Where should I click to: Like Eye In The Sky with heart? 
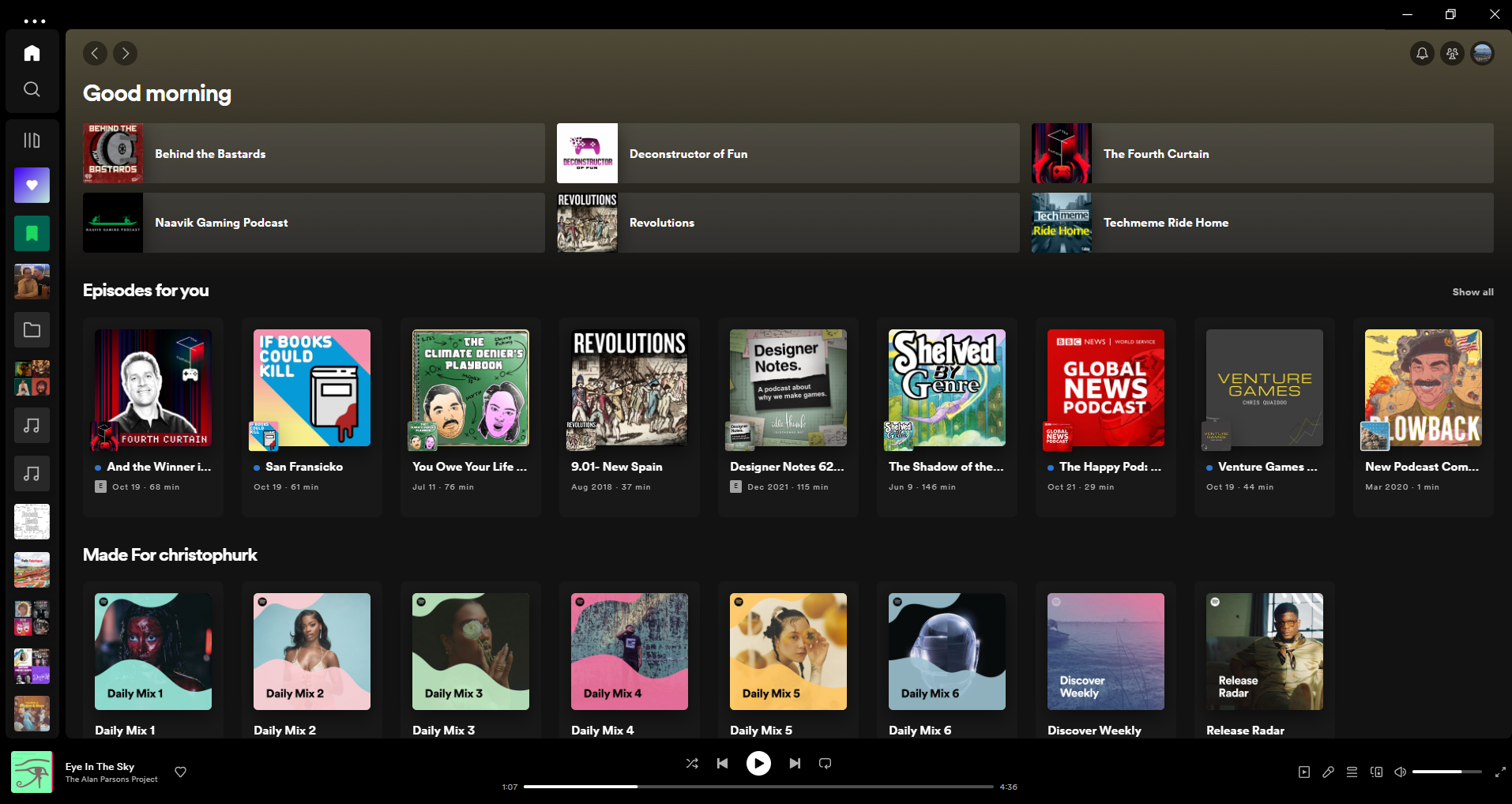[x=180, y=772]
